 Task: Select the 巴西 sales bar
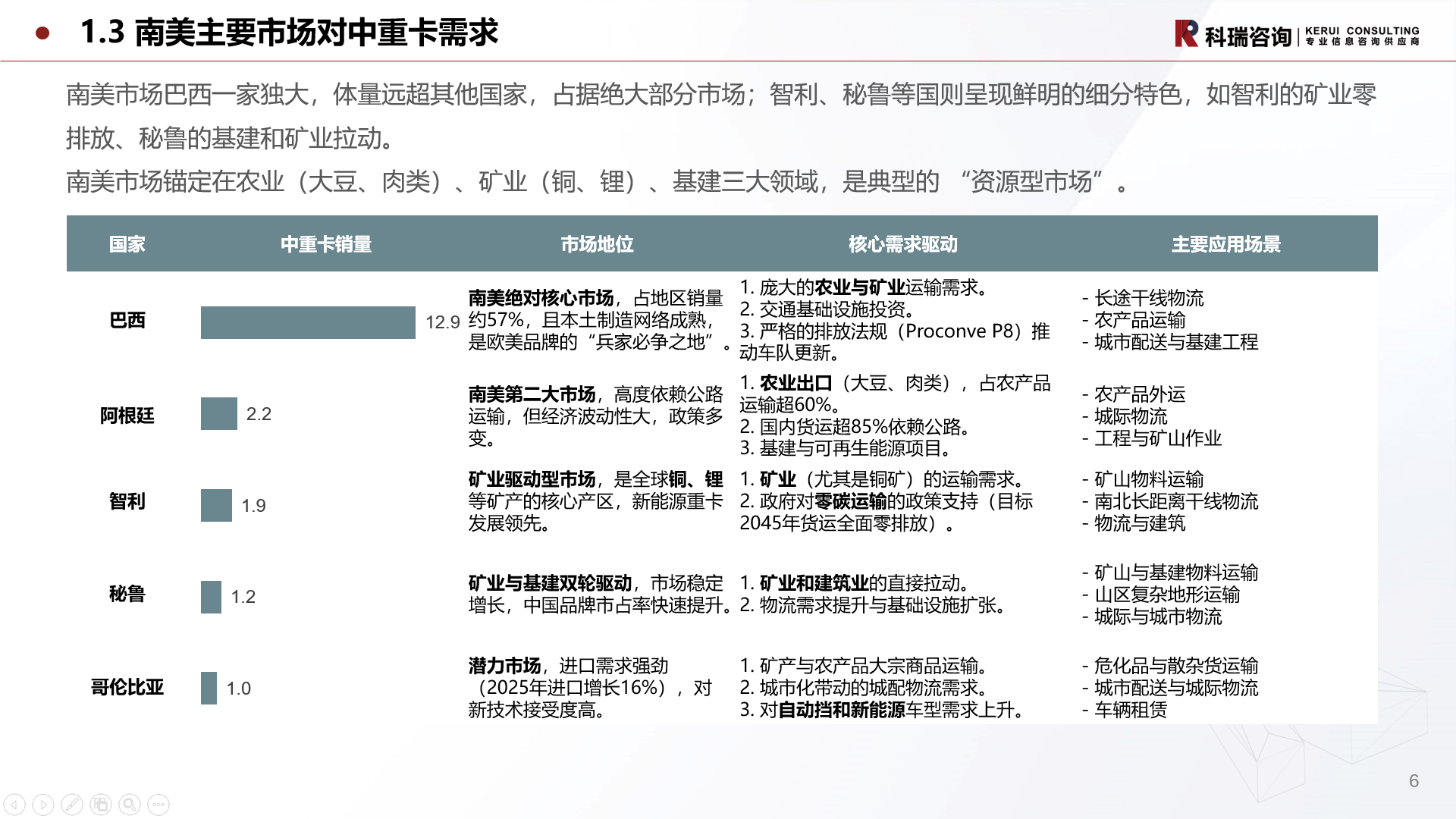pos(308,322)
